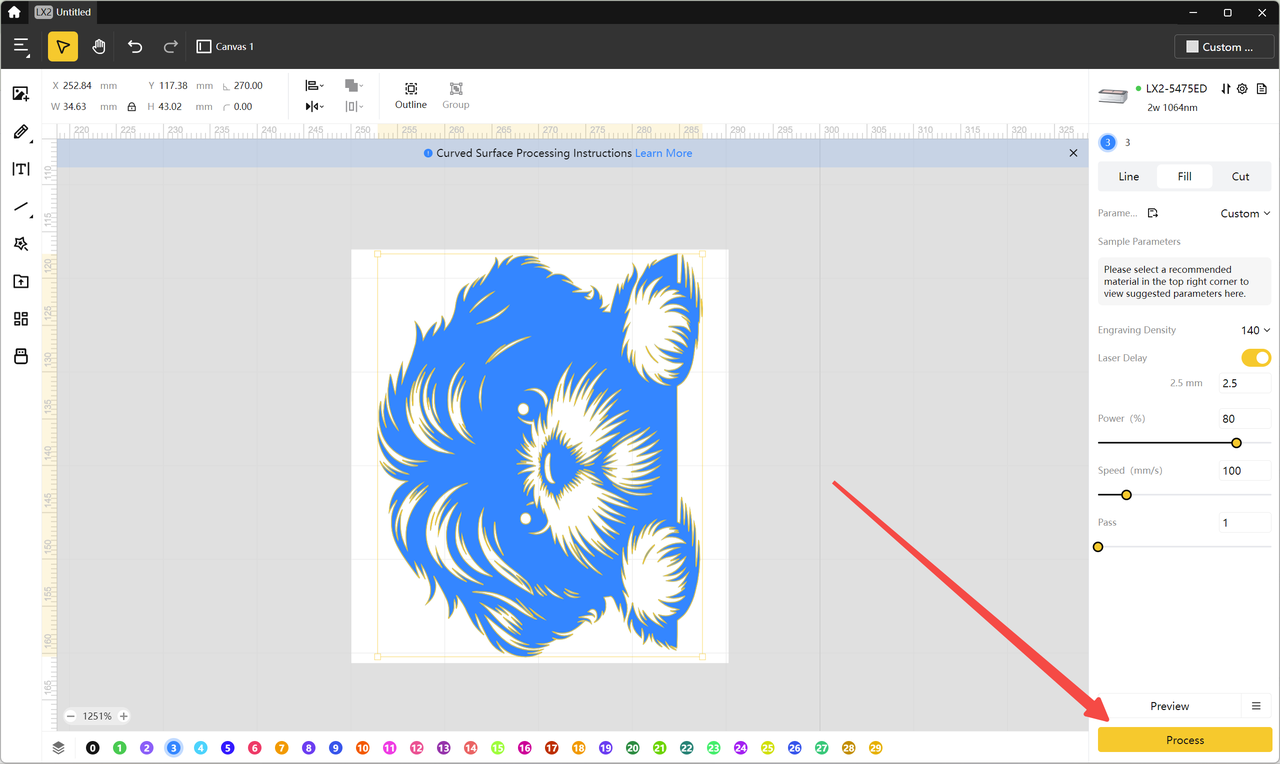Screen dimensions: 1280x764
Task: Open the Learn More link
Action: (x=663, y=153)
